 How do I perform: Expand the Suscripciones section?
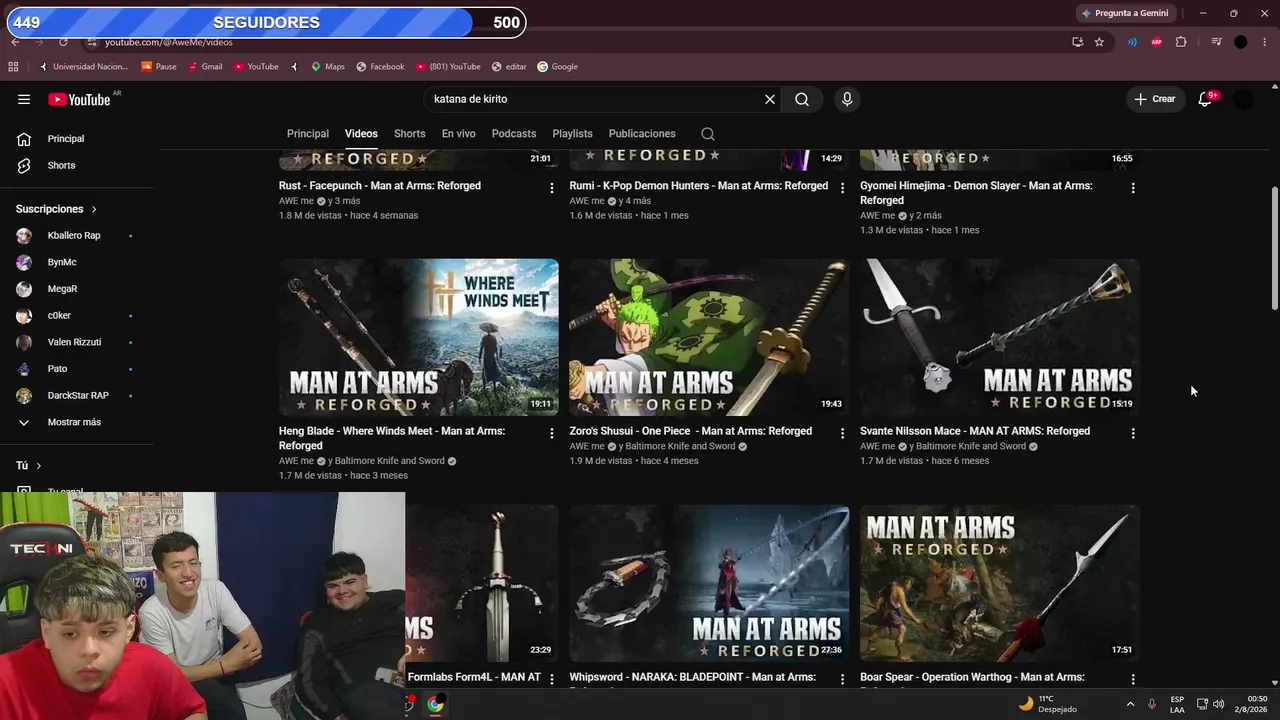[x=57, y=209]
